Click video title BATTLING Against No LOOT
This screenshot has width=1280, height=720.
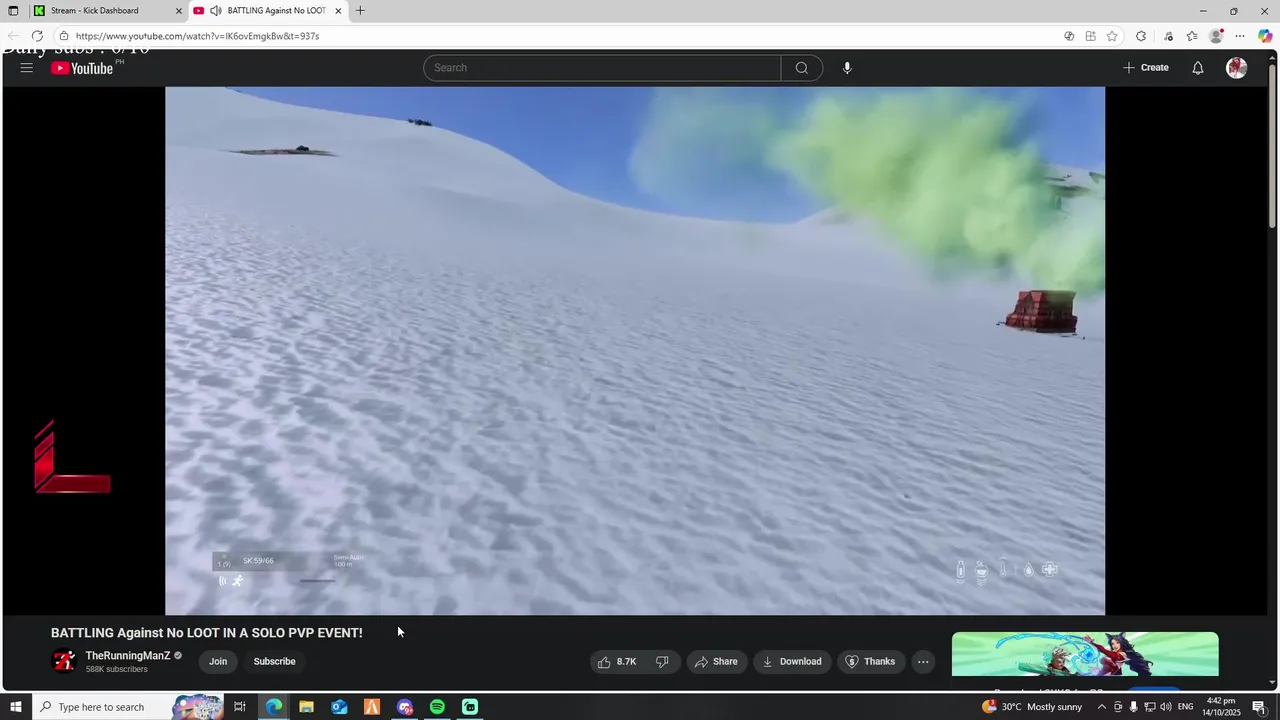(x=207, y=633)
